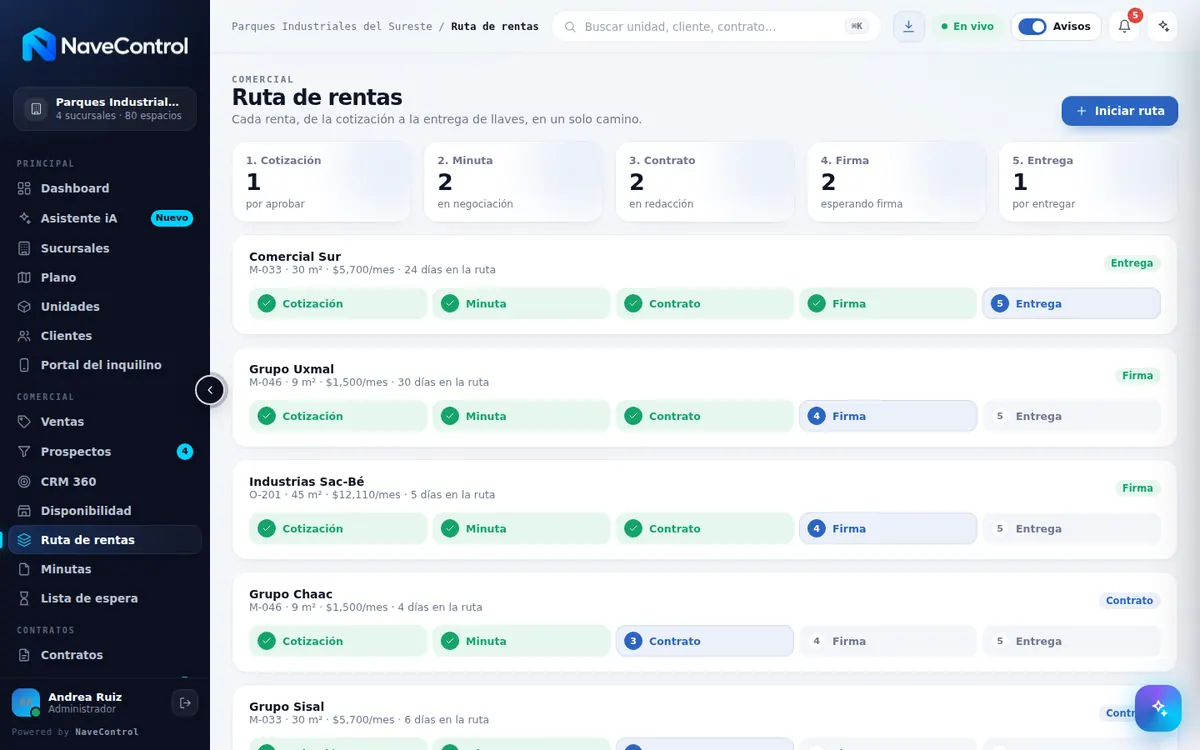Screen dimensions: 1200x750
Task: Click Contrato step for Industrias Sac-Bé
Action: point(705,528)
